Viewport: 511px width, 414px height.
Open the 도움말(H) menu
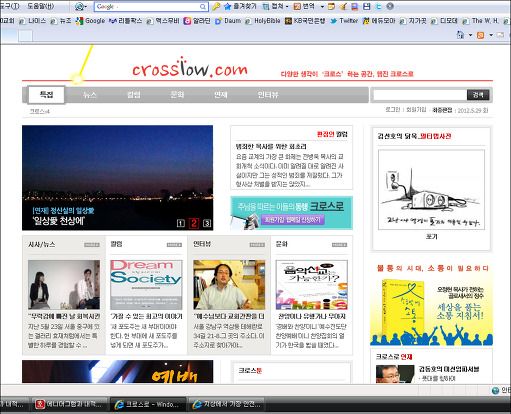click(40, 6)
